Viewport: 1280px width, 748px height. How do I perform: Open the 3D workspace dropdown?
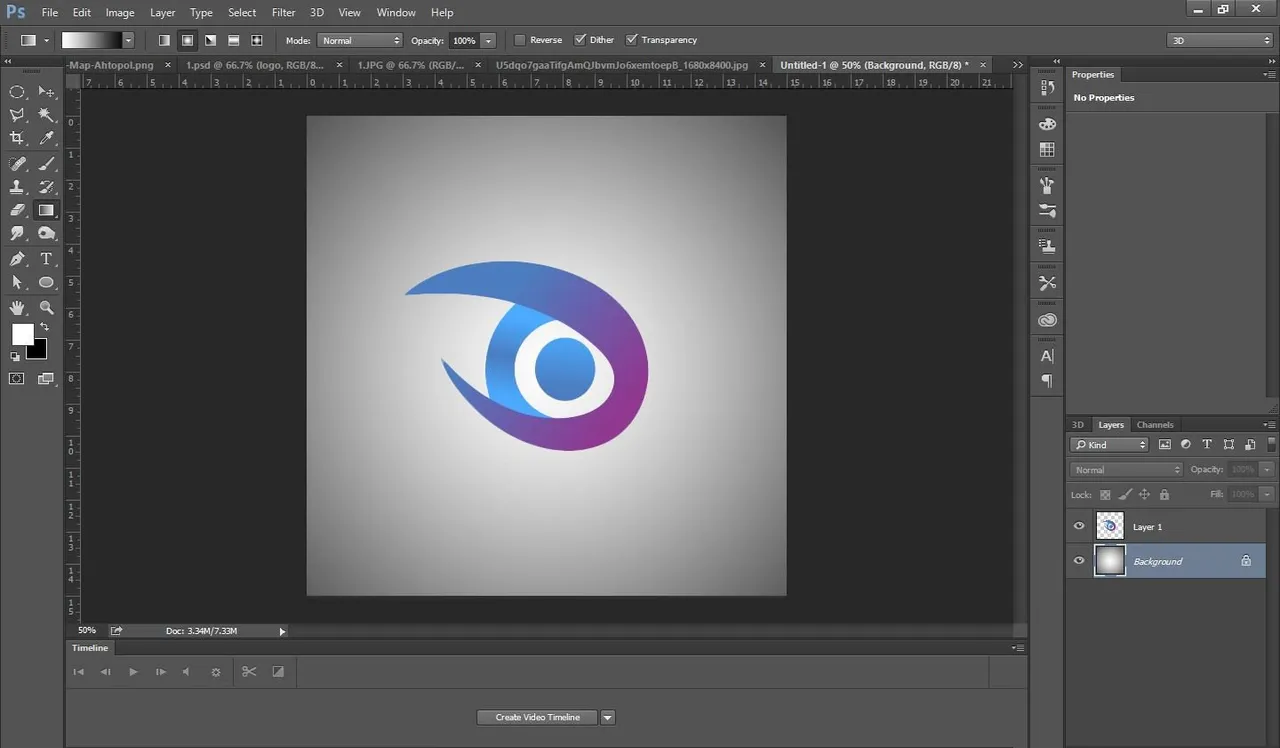click(1219, 40)
